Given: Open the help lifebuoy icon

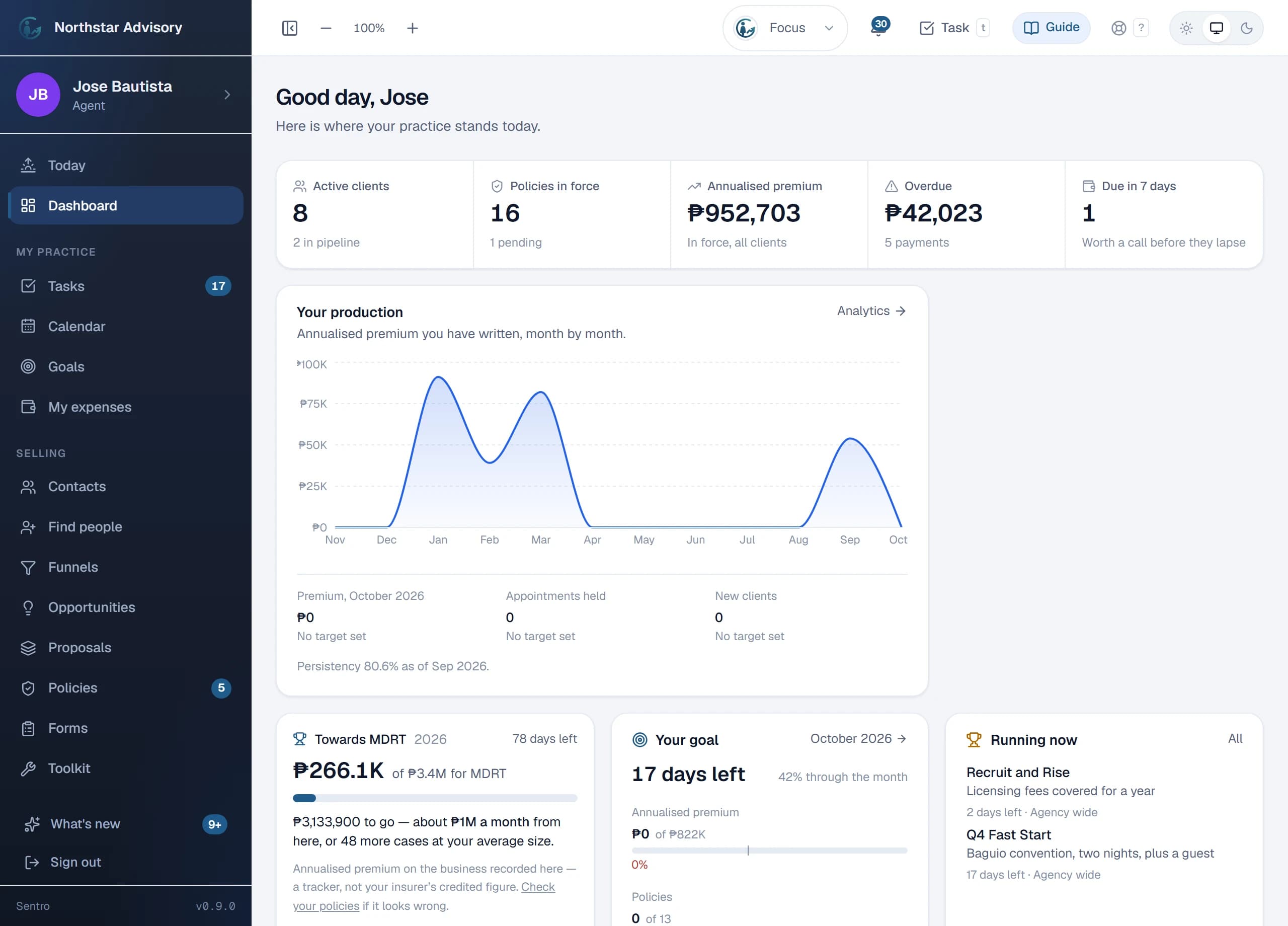Looking at the screenshot, I should pos(1118,28).
